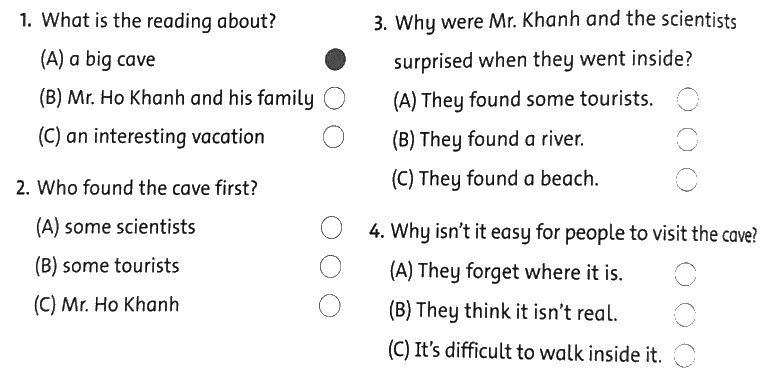Choose the bubble beside '(C) Mr. Ho Khanh'
765x380 pixels.
pos(329,305)
